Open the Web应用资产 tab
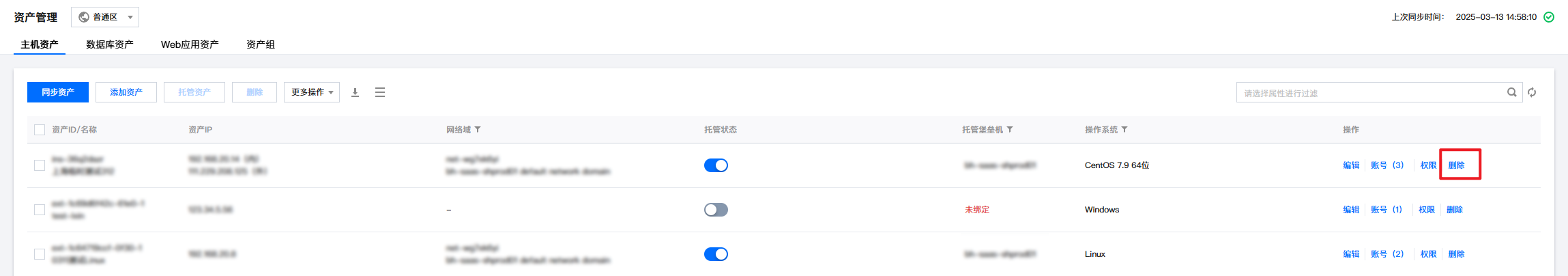 pos(190,44)
